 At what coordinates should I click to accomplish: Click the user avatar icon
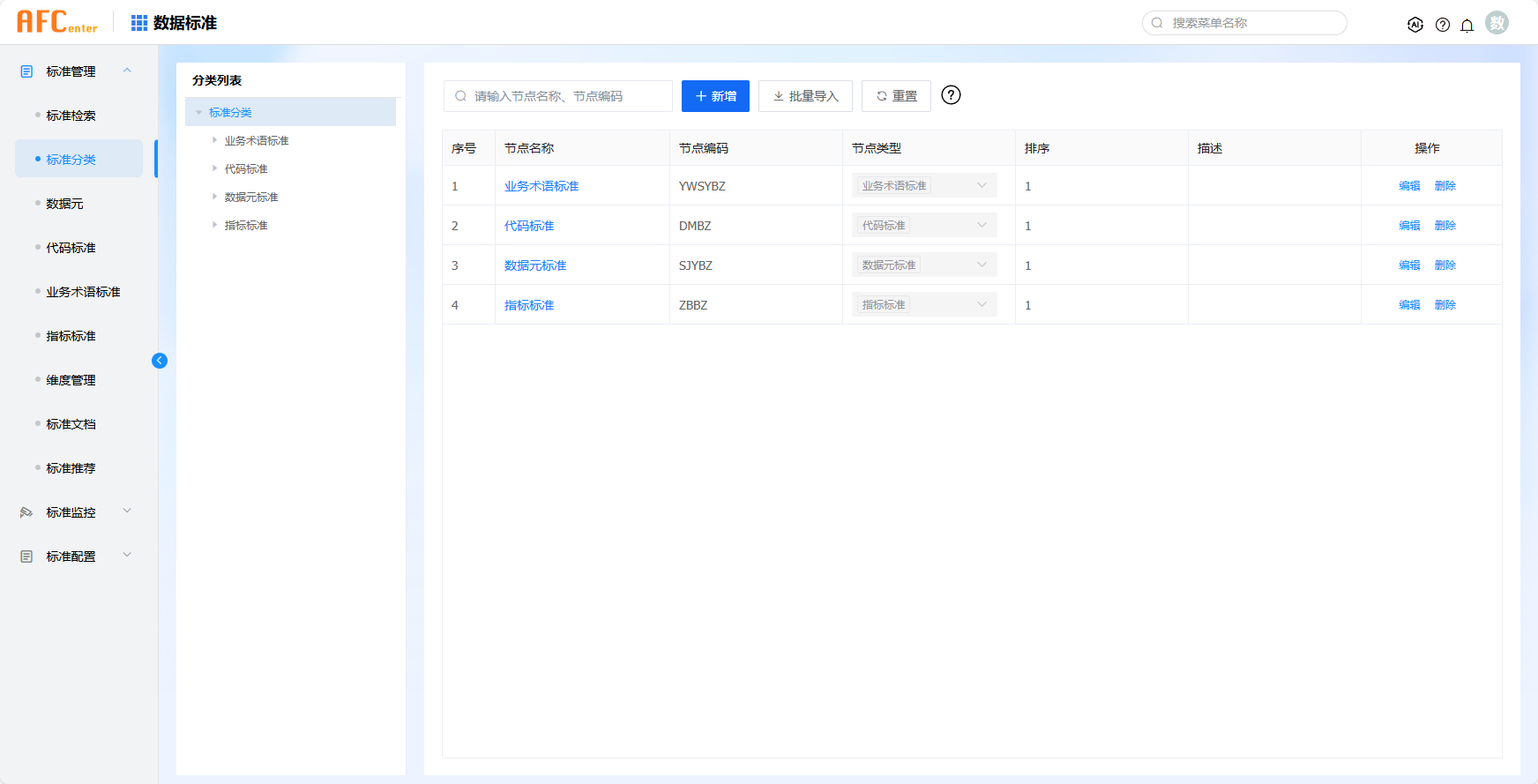point(1497,23)
